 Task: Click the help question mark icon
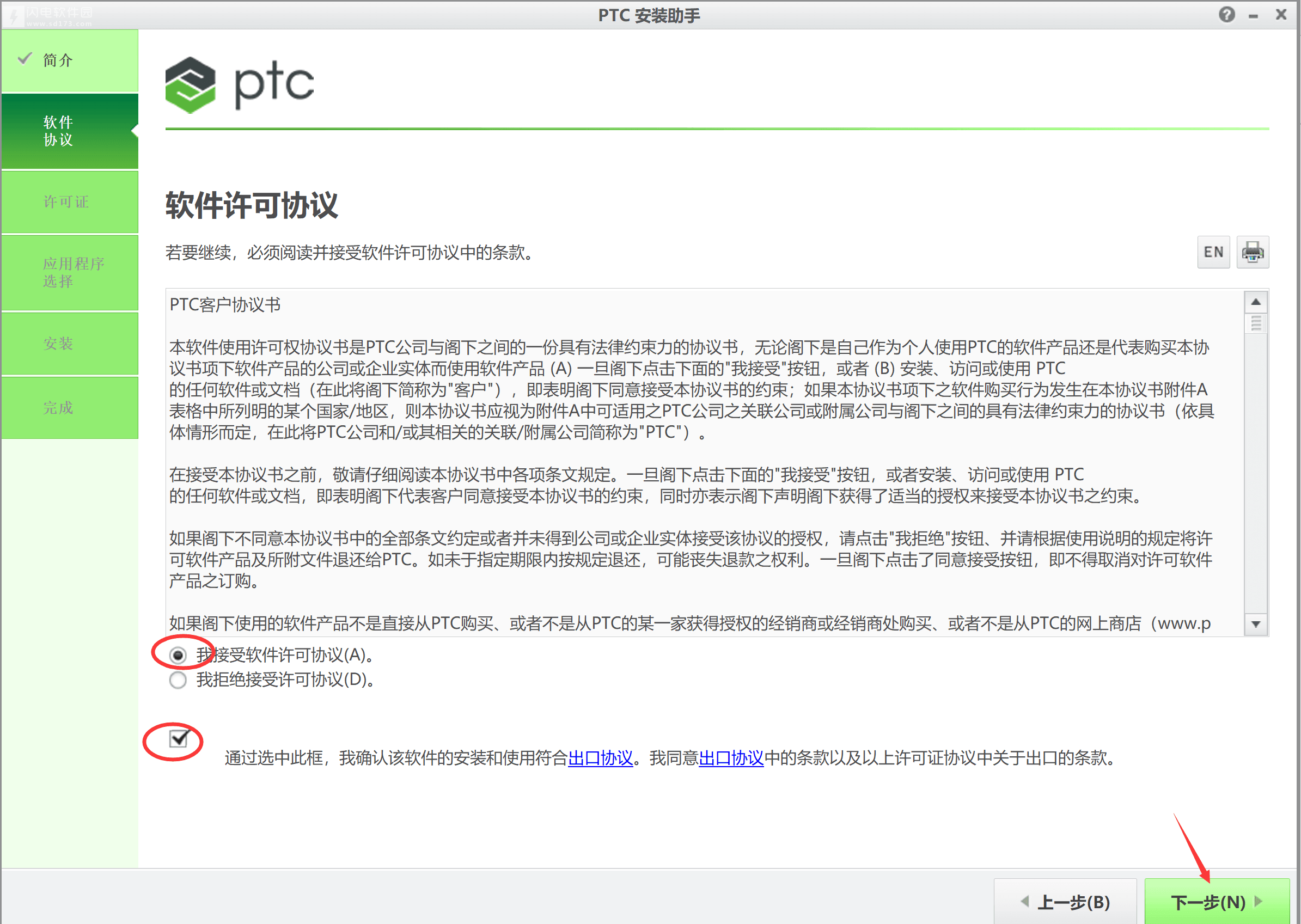(1226, 14)
